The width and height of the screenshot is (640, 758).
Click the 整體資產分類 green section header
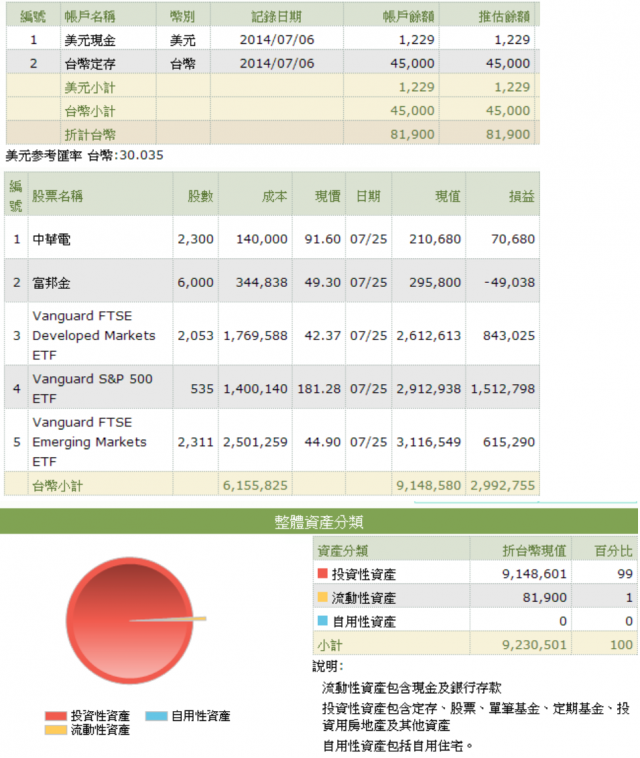319,522
